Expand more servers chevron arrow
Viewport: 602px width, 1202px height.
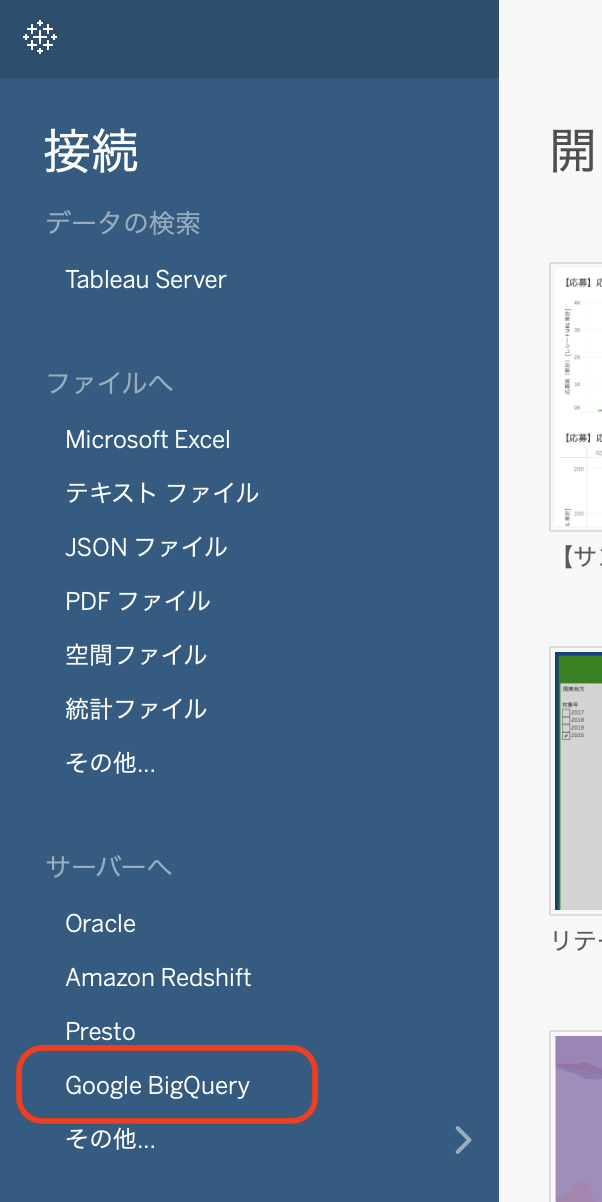tap(462, 1139)
